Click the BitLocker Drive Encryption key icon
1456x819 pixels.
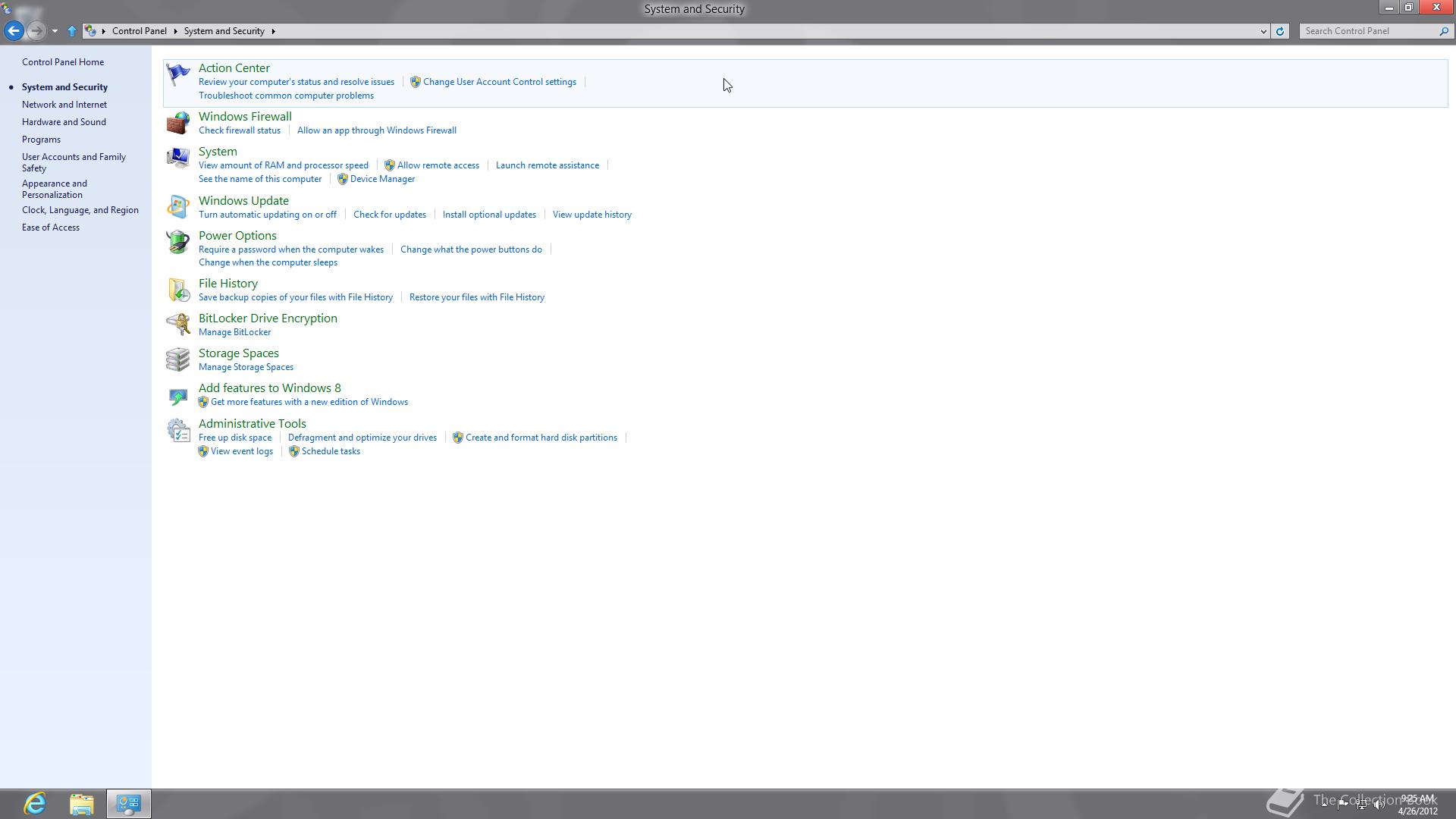point(178,325)
